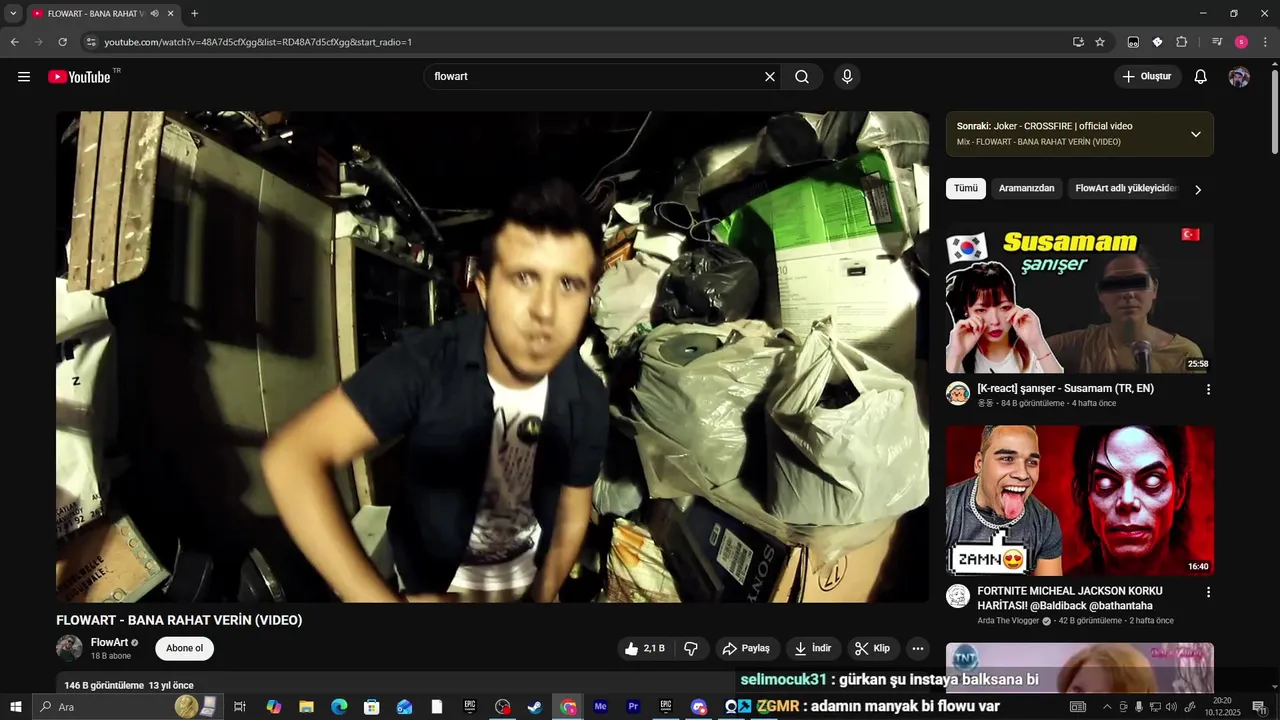
Task: Open the YouTube account avatar menu
Action: [x=1239, y=77]
